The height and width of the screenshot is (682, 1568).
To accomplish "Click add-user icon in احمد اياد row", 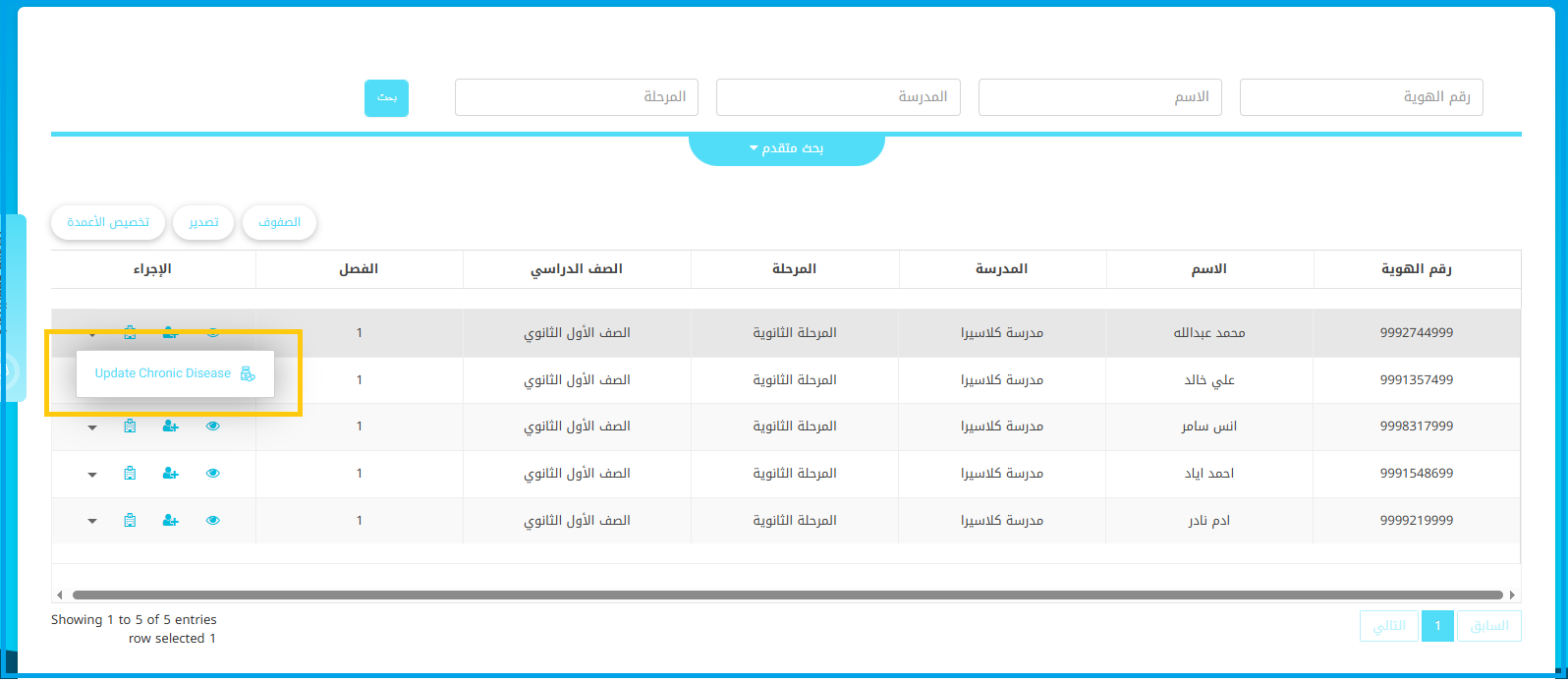I will (x=170, y=474).
